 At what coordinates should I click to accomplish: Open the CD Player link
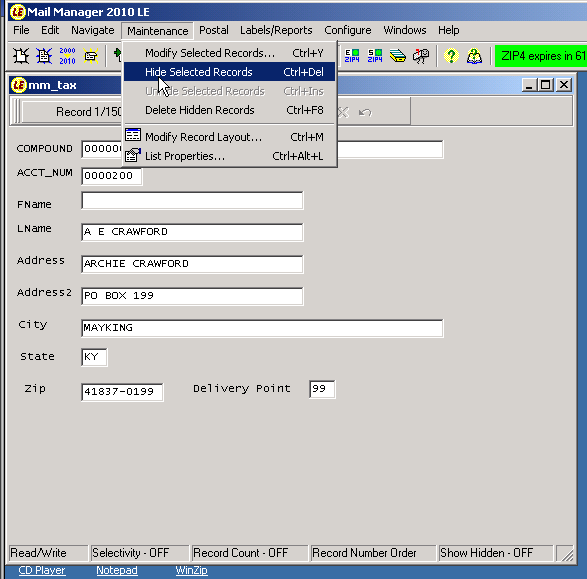pos(42,570)
